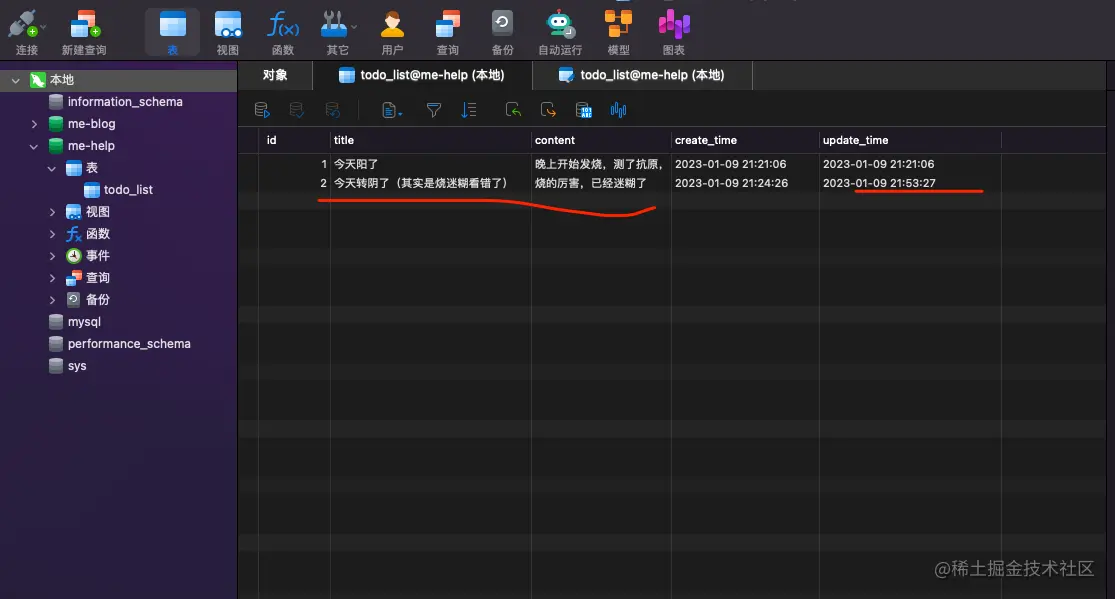
Task: Collapse the 本地 connection node
Action: click(16, 80)
